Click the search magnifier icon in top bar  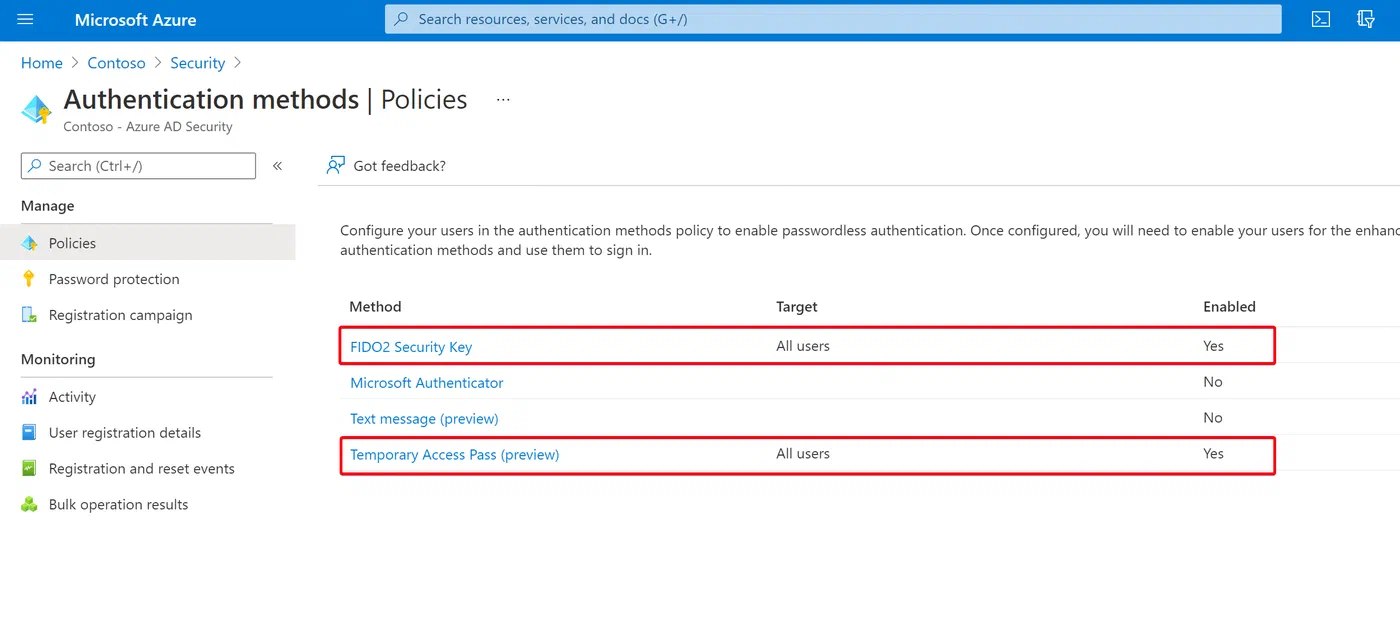click(x=402, y=19)
